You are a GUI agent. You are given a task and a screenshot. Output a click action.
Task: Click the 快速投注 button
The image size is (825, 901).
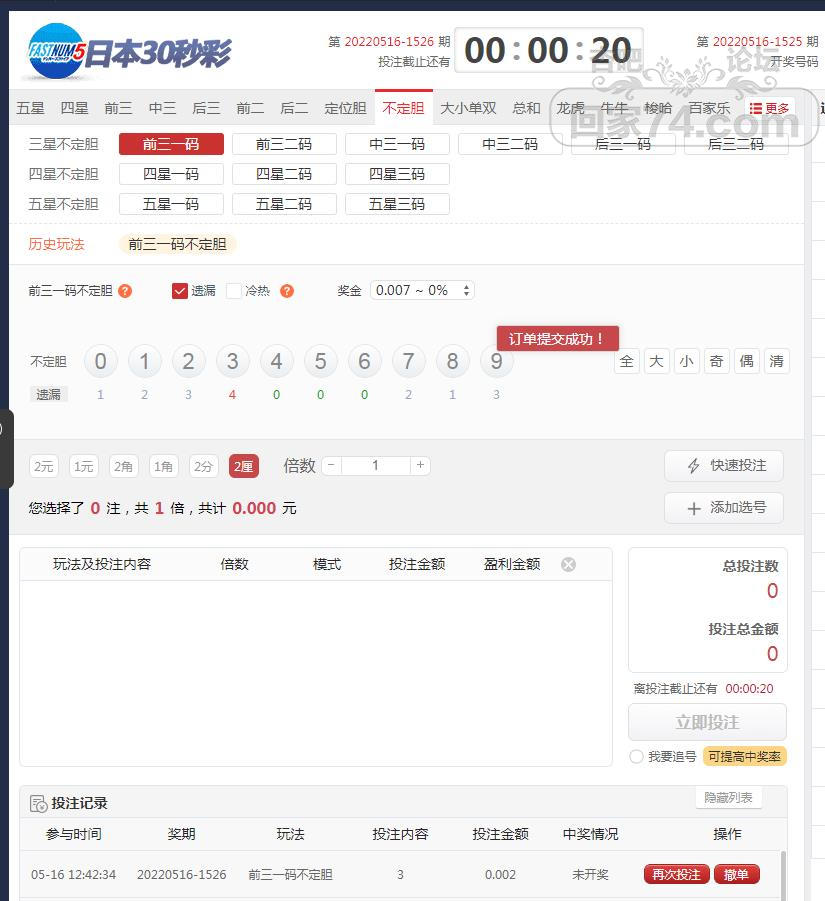724,465
